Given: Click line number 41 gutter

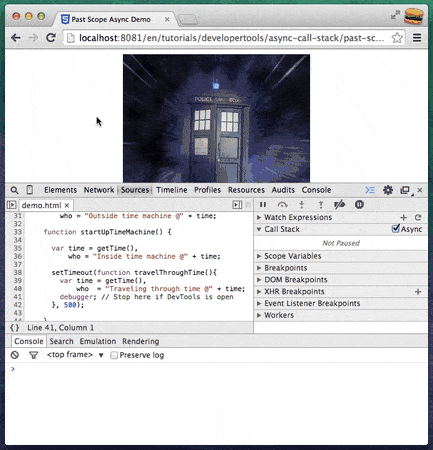Looking at the screenshot, I should [x=17, y=297].
